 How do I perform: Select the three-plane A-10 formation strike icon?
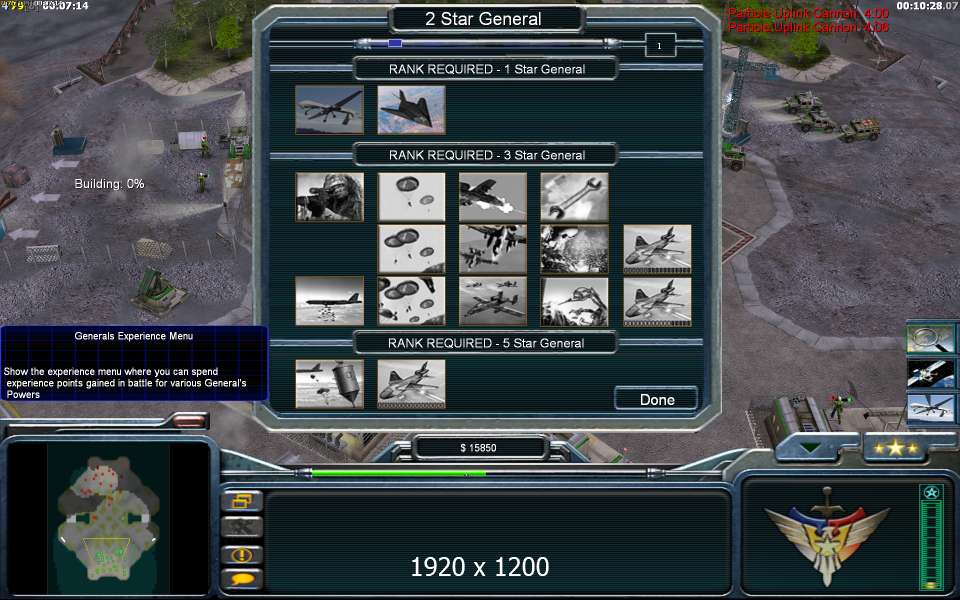(x=493, y=301)
